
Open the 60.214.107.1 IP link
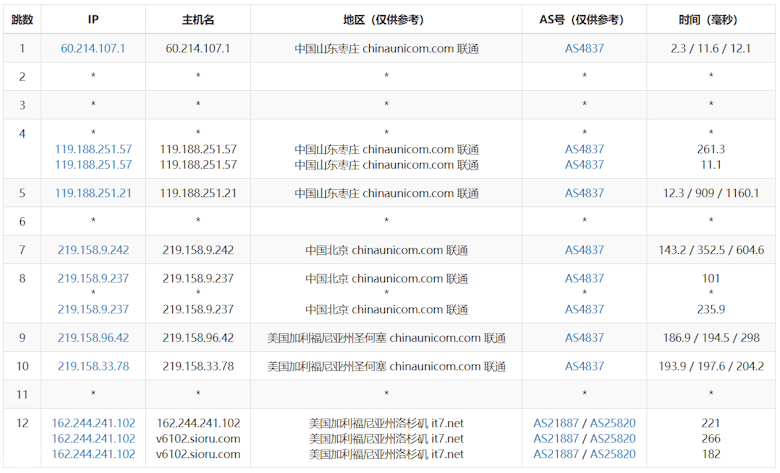coord(93,48)
